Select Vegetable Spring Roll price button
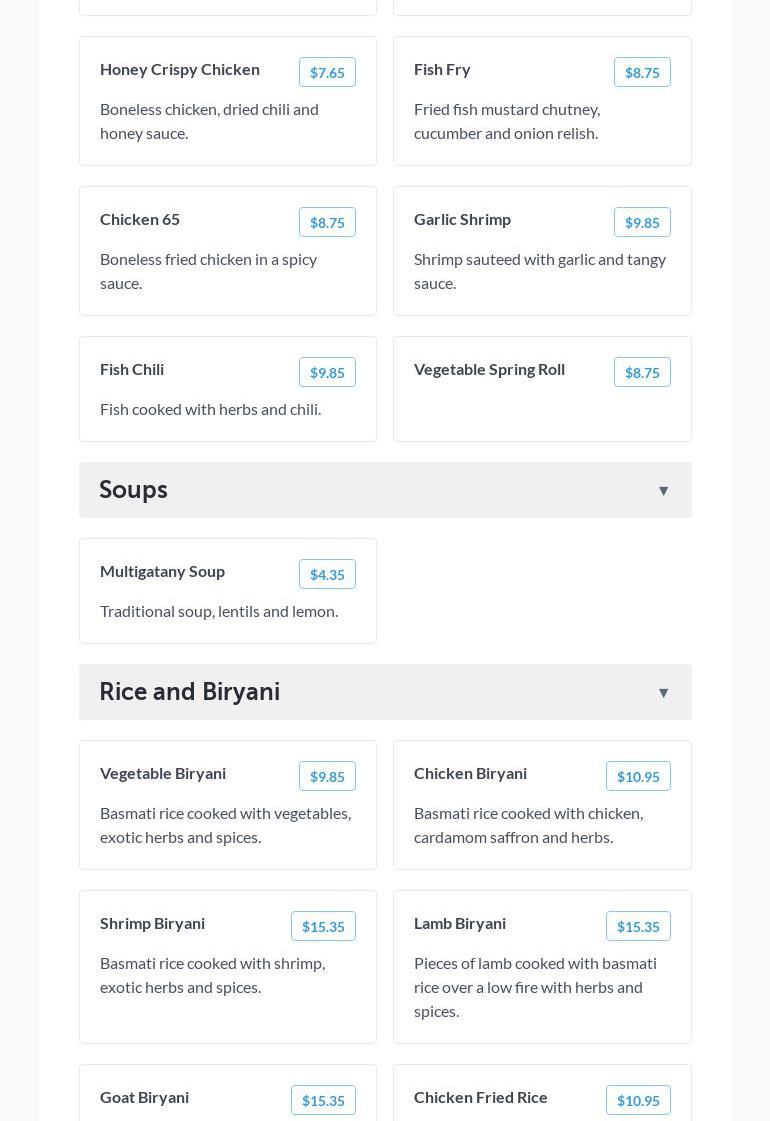Image resolution: width=770 pixels, height=1121 pixels. tap(642, 373)
